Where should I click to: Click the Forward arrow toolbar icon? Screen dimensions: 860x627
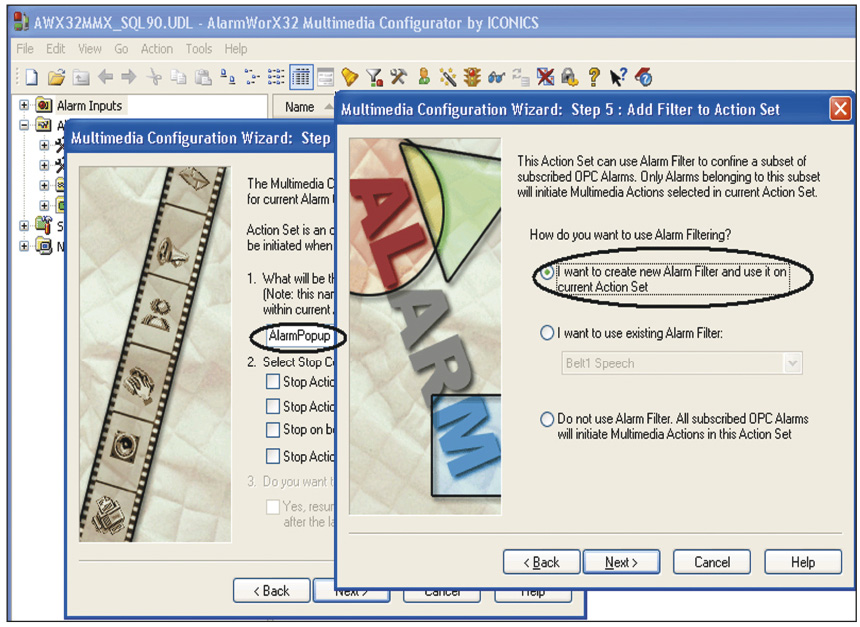pyautogui.click(x=129, y=77)
